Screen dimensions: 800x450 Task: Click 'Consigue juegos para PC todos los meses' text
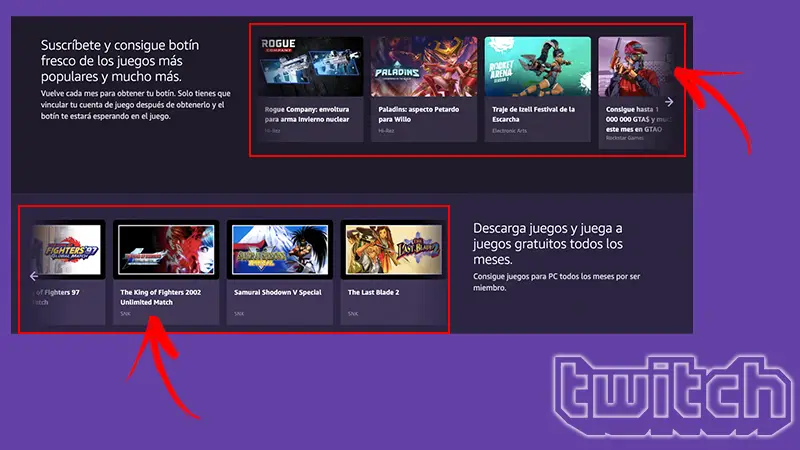(556, 282)
